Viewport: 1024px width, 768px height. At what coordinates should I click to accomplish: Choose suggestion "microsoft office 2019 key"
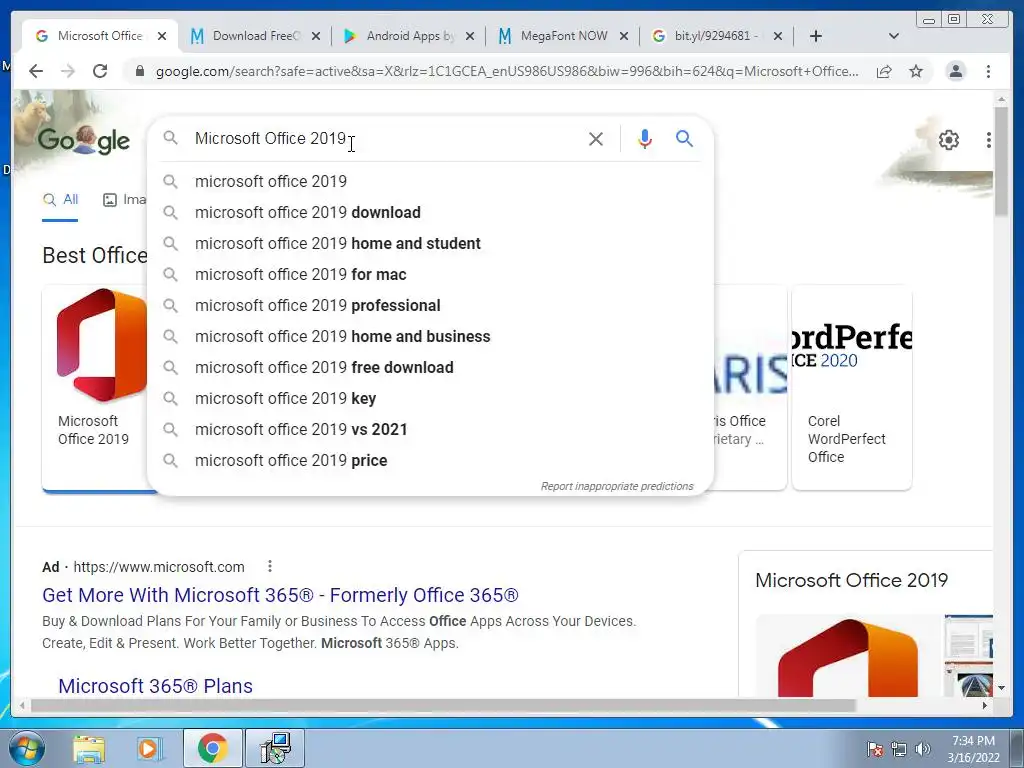click(x=430, y=398)
